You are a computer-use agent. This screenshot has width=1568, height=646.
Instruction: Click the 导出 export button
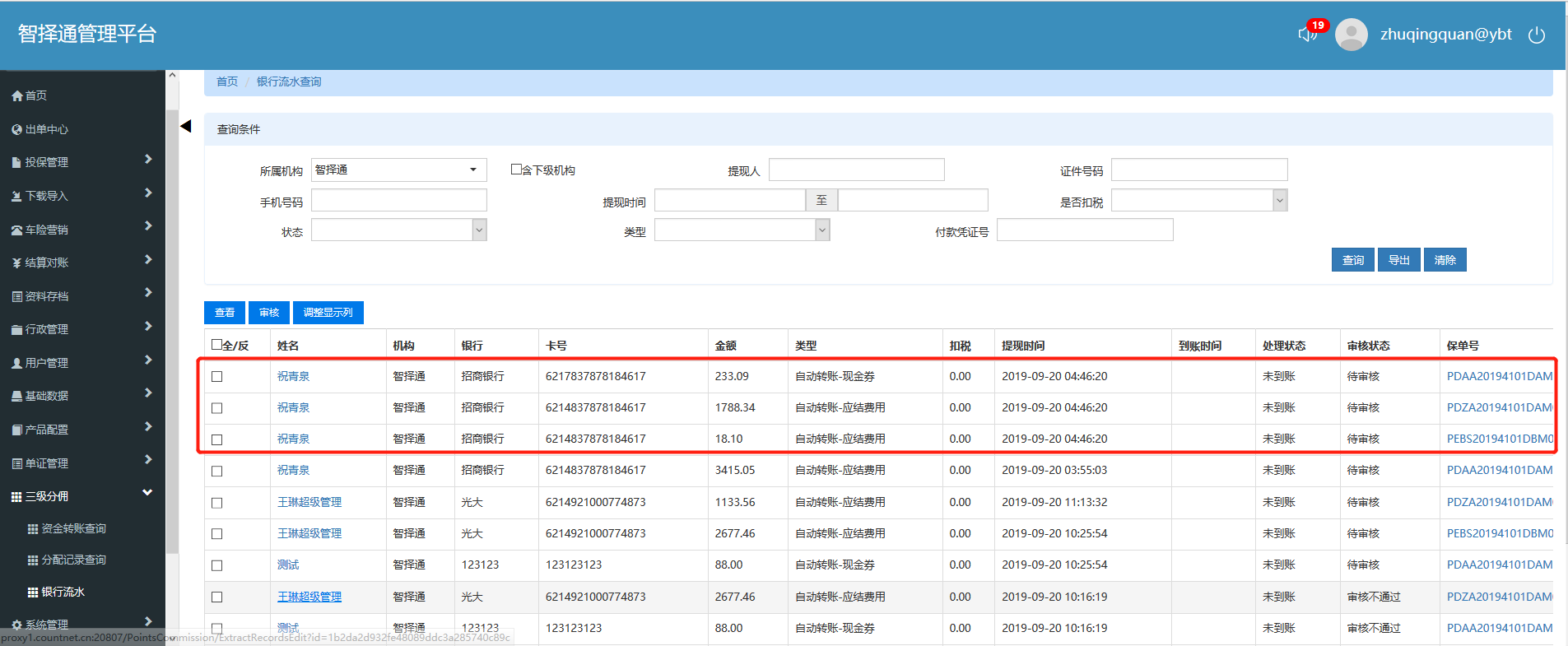(x=1398, y=260)
